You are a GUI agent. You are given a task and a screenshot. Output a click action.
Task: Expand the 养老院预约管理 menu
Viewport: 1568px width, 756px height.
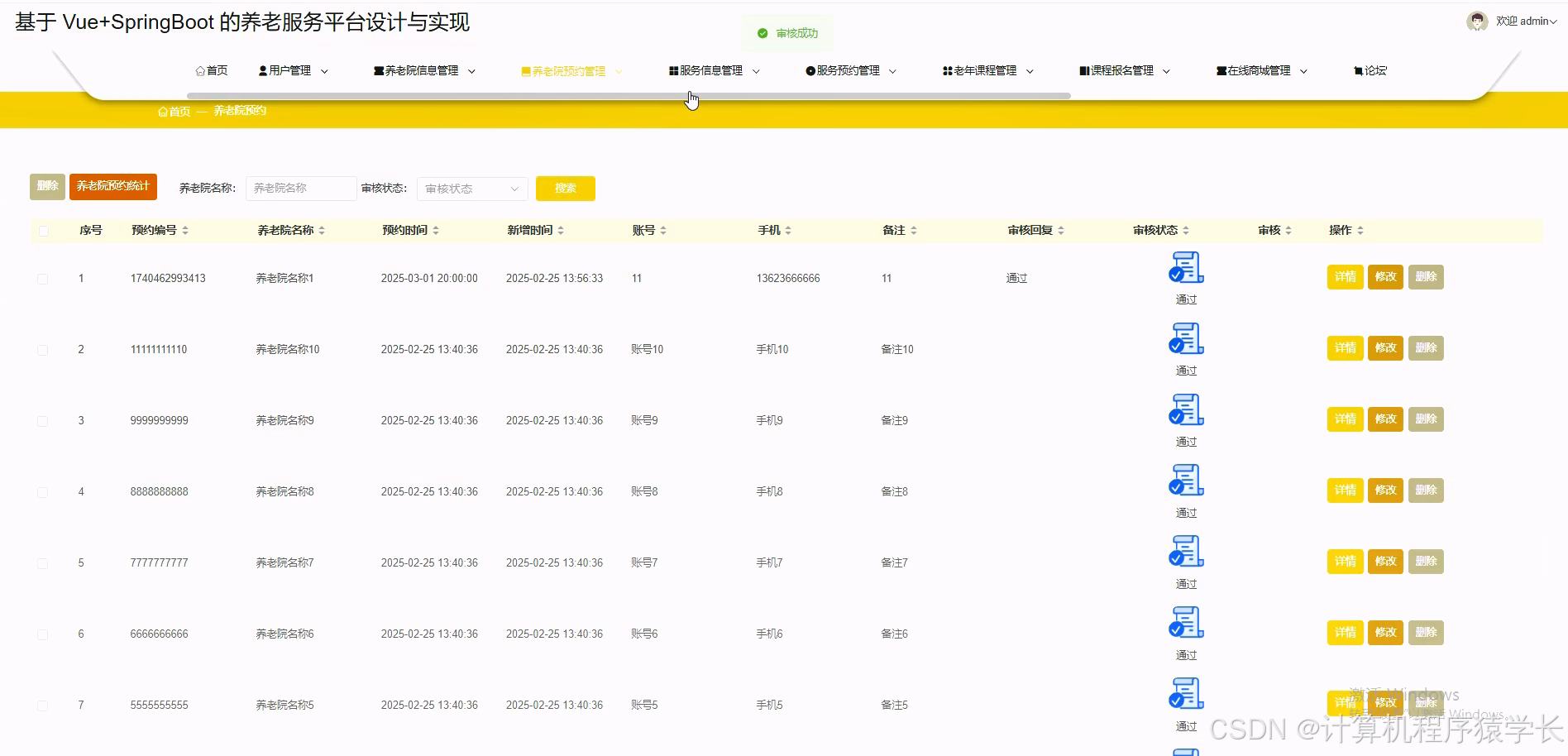tap(571, 71)
